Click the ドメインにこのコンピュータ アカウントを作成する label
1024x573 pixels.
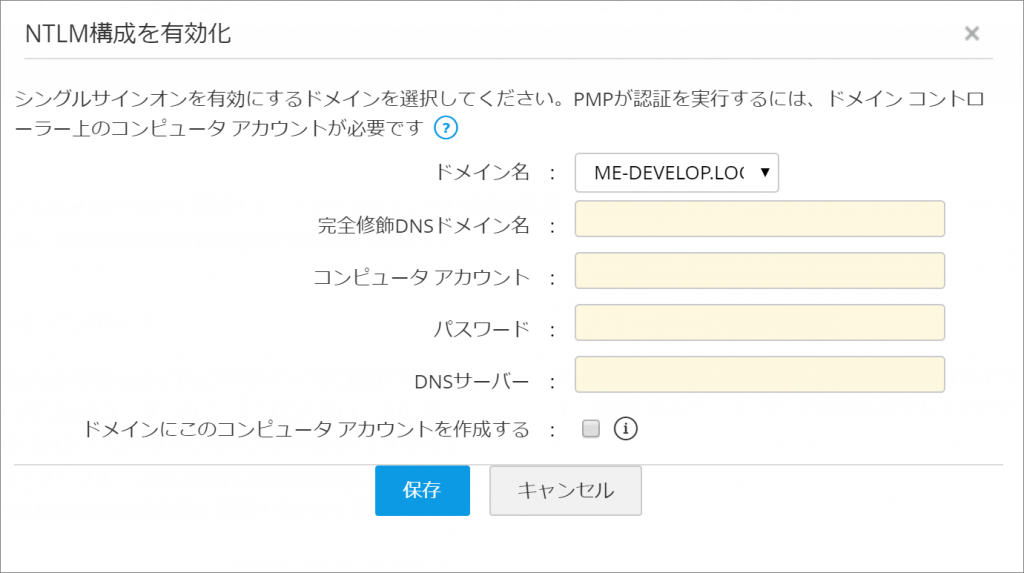click(307, 430)
